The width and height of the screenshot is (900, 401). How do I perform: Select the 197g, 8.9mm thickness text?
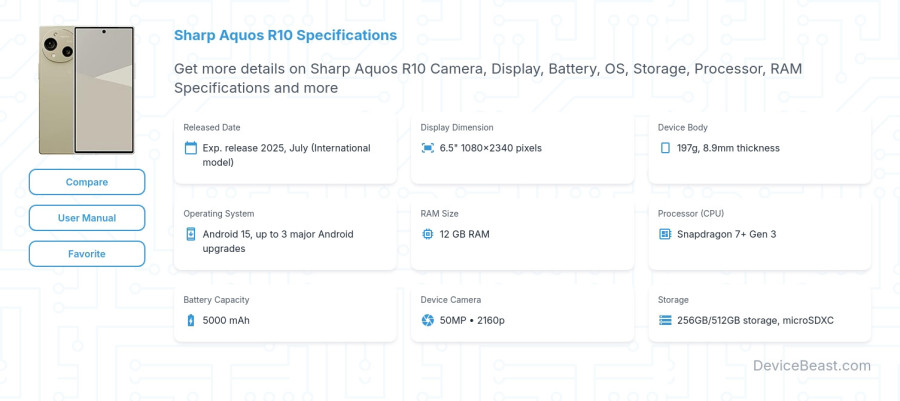(728, 148)
